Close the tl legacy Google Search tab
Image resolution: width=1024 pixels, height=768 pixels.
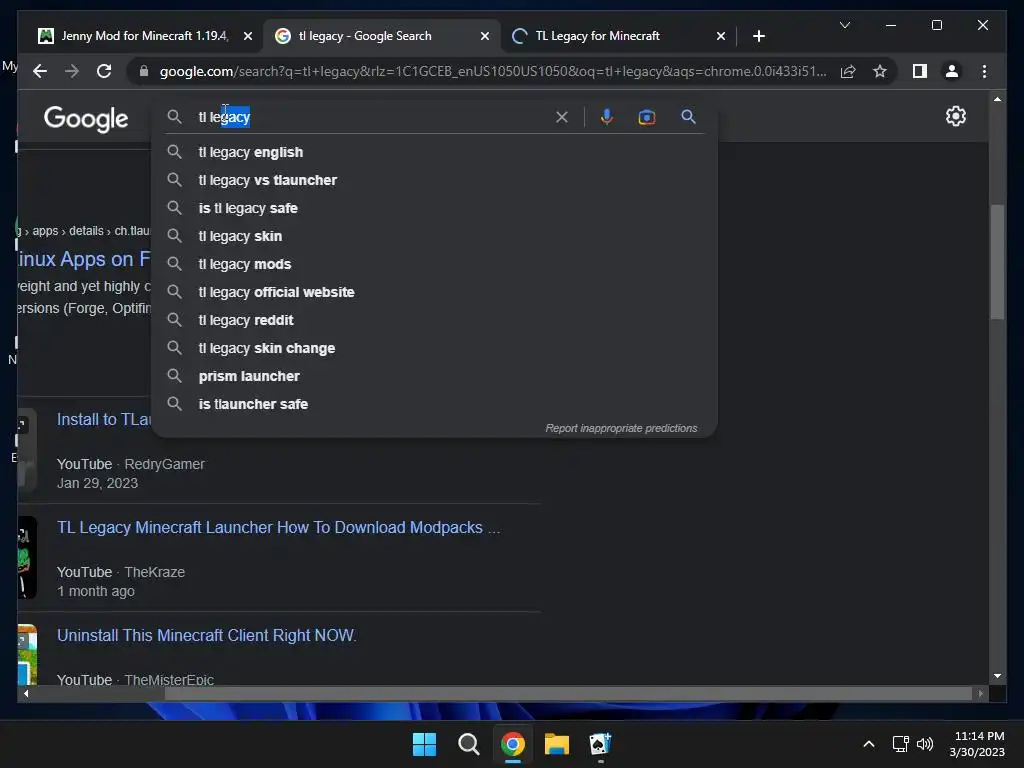tap(485, 37)
